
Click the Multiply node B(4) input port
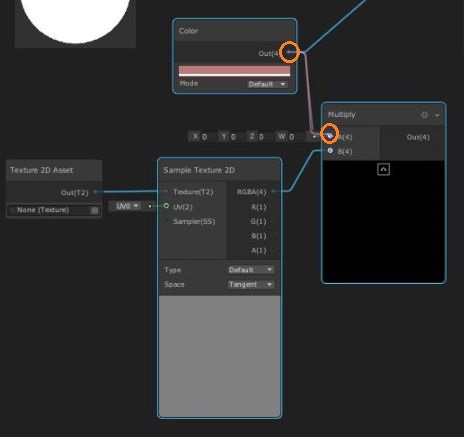pos(330,151)
